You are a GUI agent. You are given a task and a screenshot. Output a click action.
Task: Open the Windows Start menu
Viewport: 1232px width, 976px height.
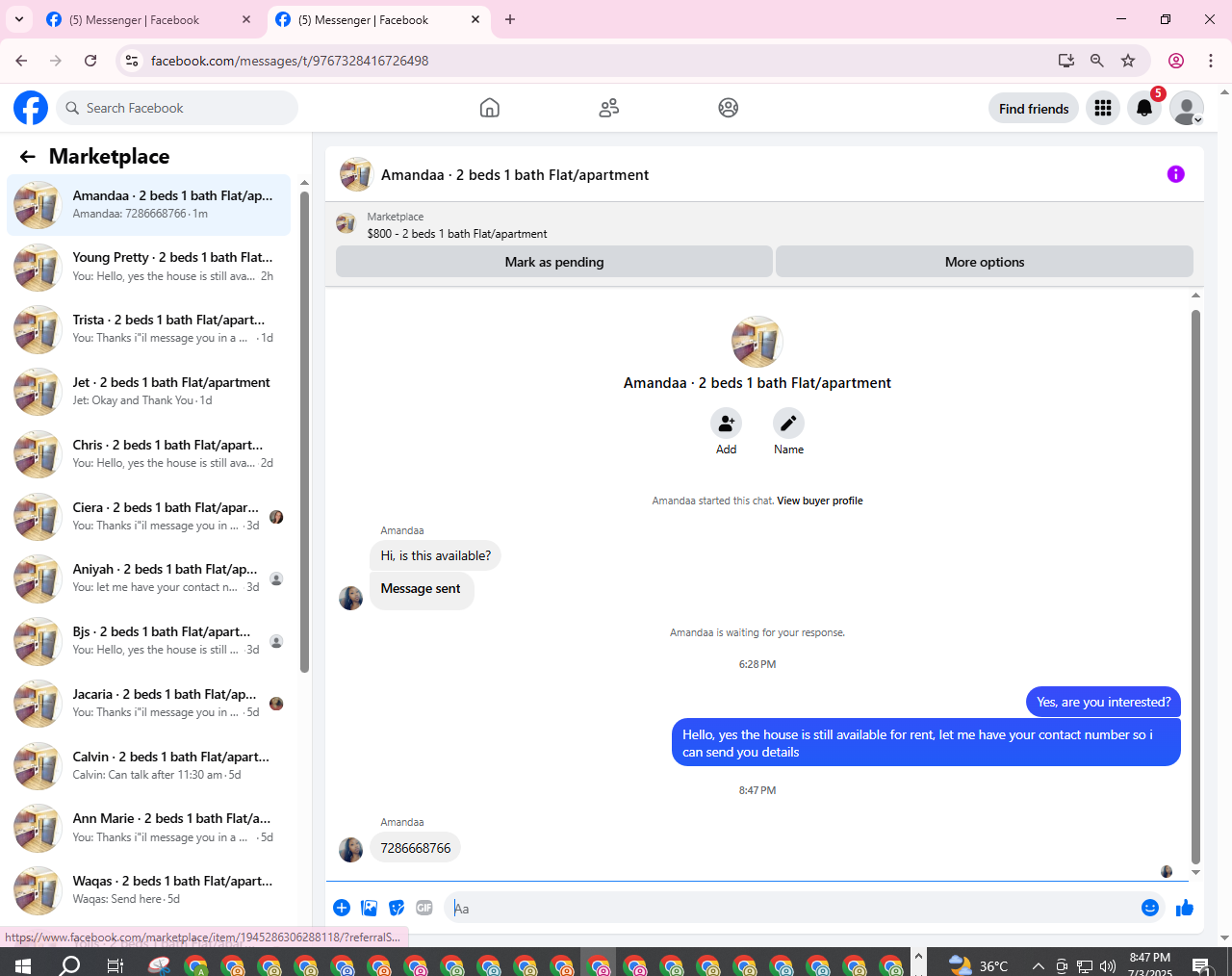click(23, 964)
